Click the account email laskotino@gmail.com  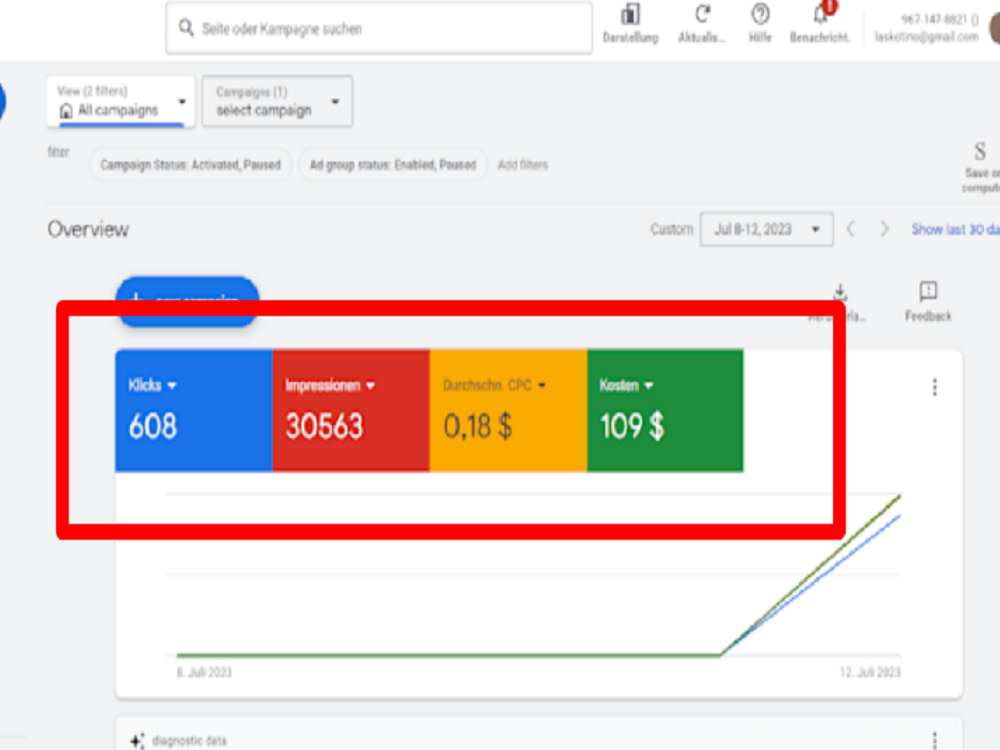pyautogui.click(x=926, y=37)
